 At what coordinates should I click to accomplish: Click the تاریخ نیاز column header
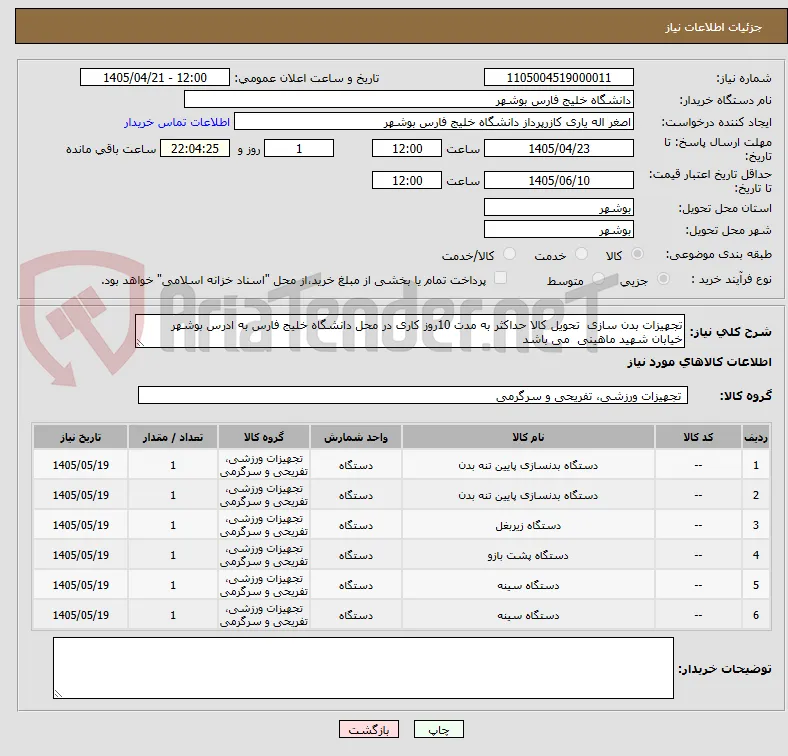tap(80, 437)
